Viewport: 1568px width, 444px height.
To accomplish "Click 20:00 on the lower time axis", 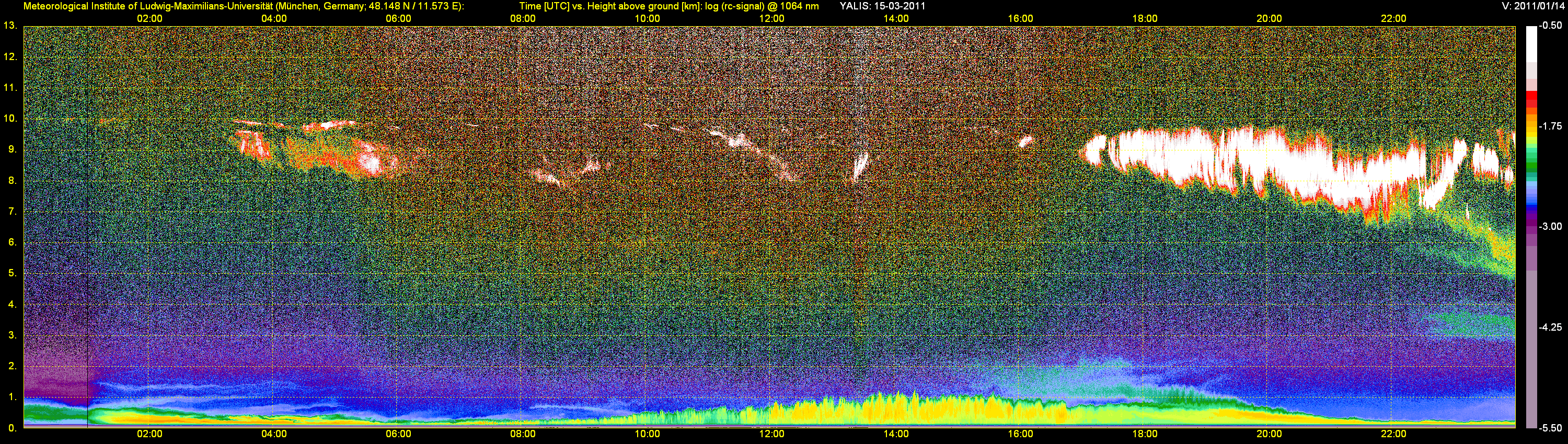I will [1269, 434].
